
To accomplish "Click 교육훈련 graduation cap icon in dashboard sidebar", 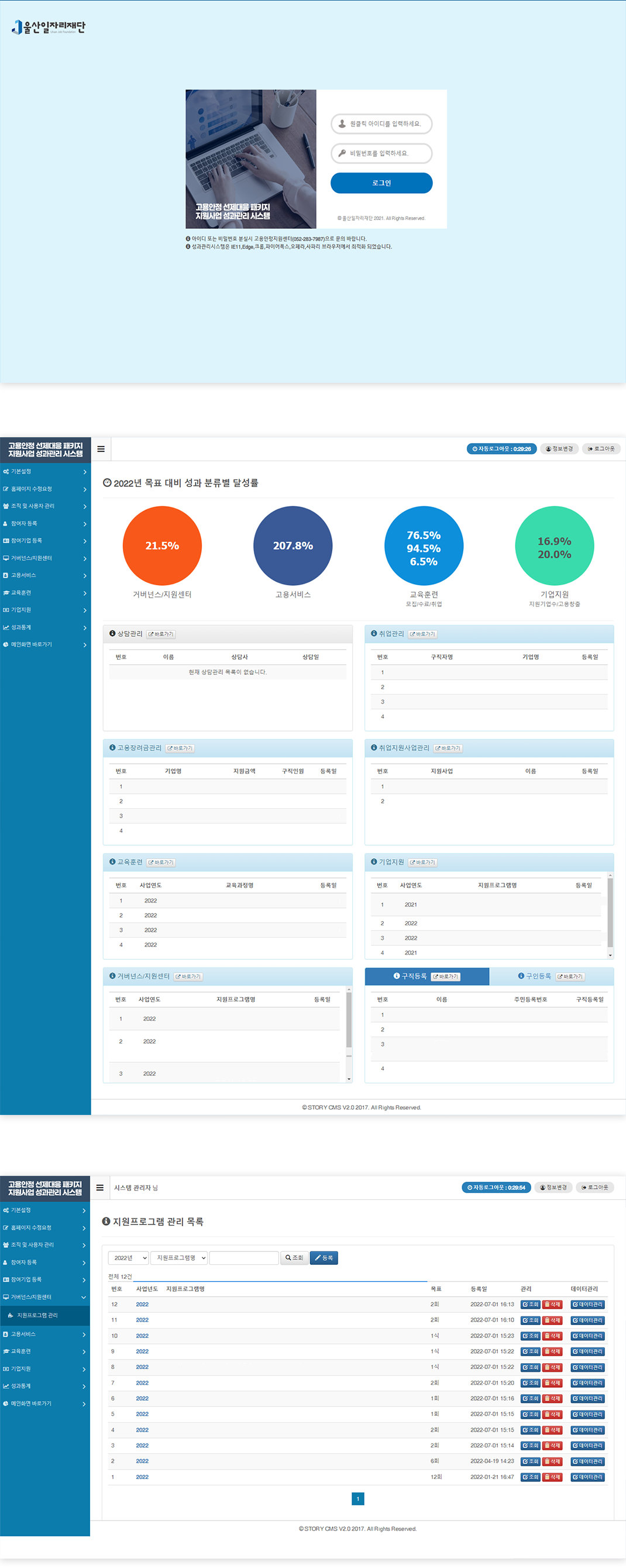I will point(5,592).
